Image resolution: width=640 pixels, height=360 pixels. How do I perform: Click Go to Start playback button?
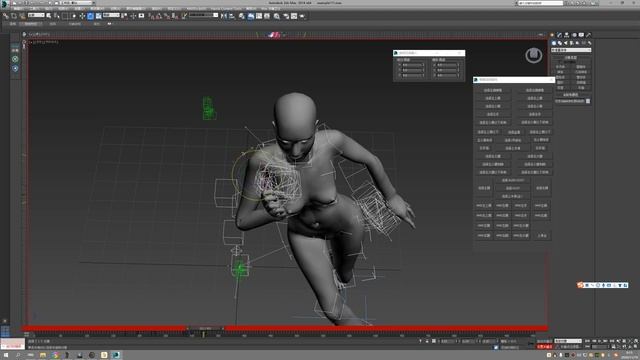pyautogui.click(x=587, y=341)
